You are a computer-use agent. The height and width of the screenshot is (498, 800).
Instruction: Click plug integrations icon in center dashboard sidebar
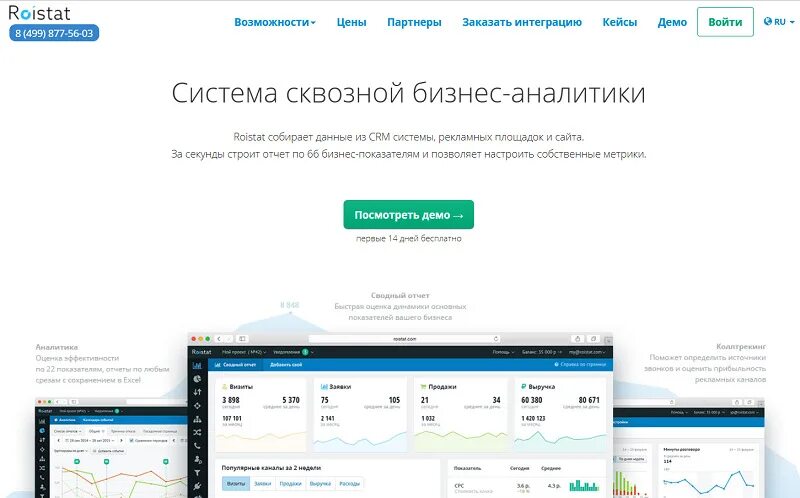click(197, 486)
